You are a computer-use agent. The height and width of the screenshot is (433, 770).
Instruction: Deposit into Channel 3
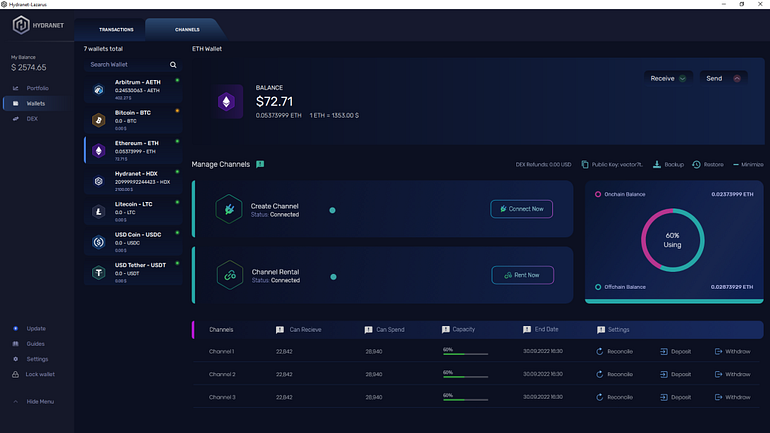pos(675,397)
